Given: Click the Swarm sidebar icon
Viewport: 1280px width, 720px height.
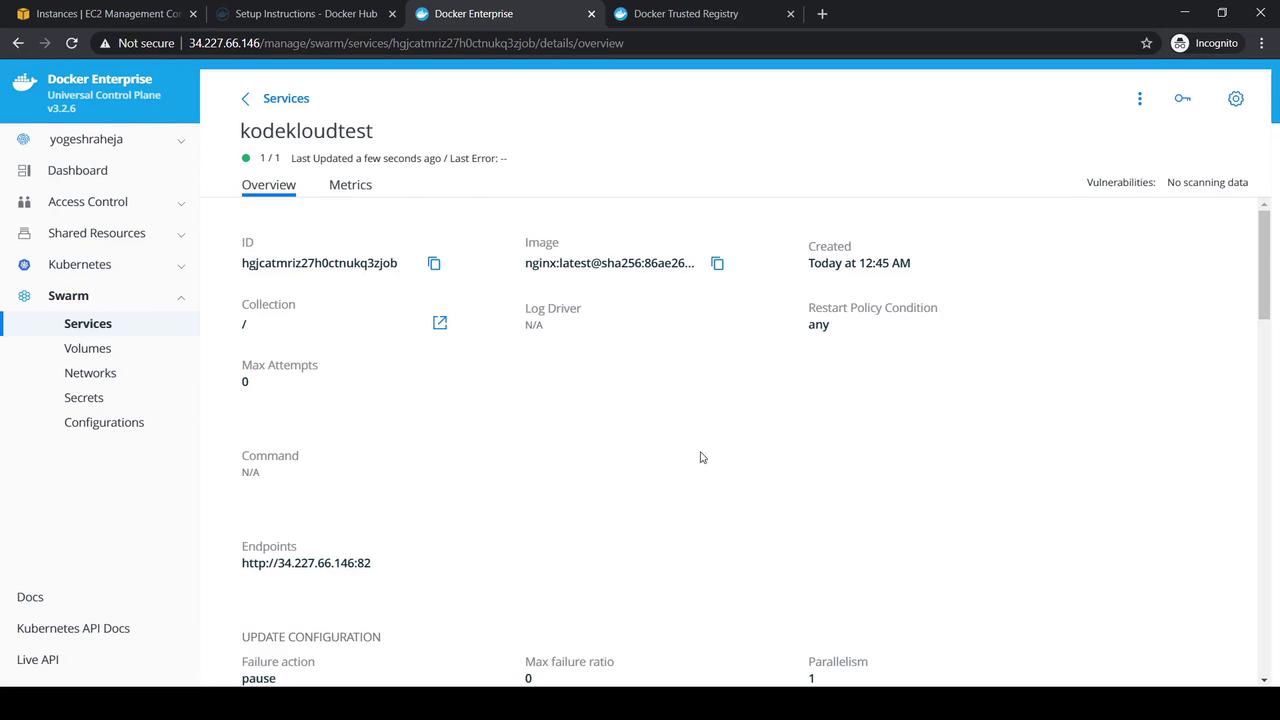Looking at the screenshot, I should (24, 296).
